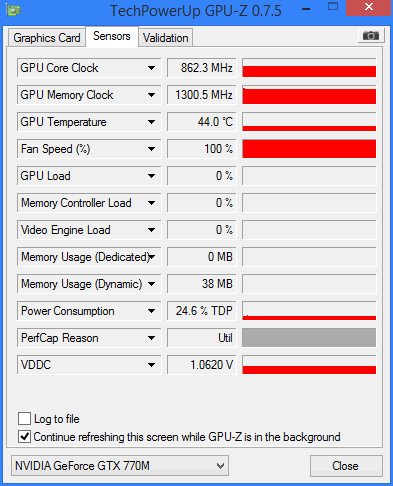Click the GPU-Z app icon in title bar
Screen dimensions: 393x486
pyautogui.click(x=13, y=10)
